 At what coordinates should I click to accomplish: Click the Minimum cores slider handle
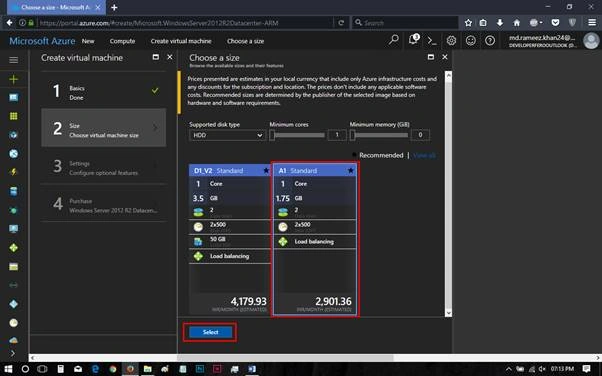coord(272,135)
